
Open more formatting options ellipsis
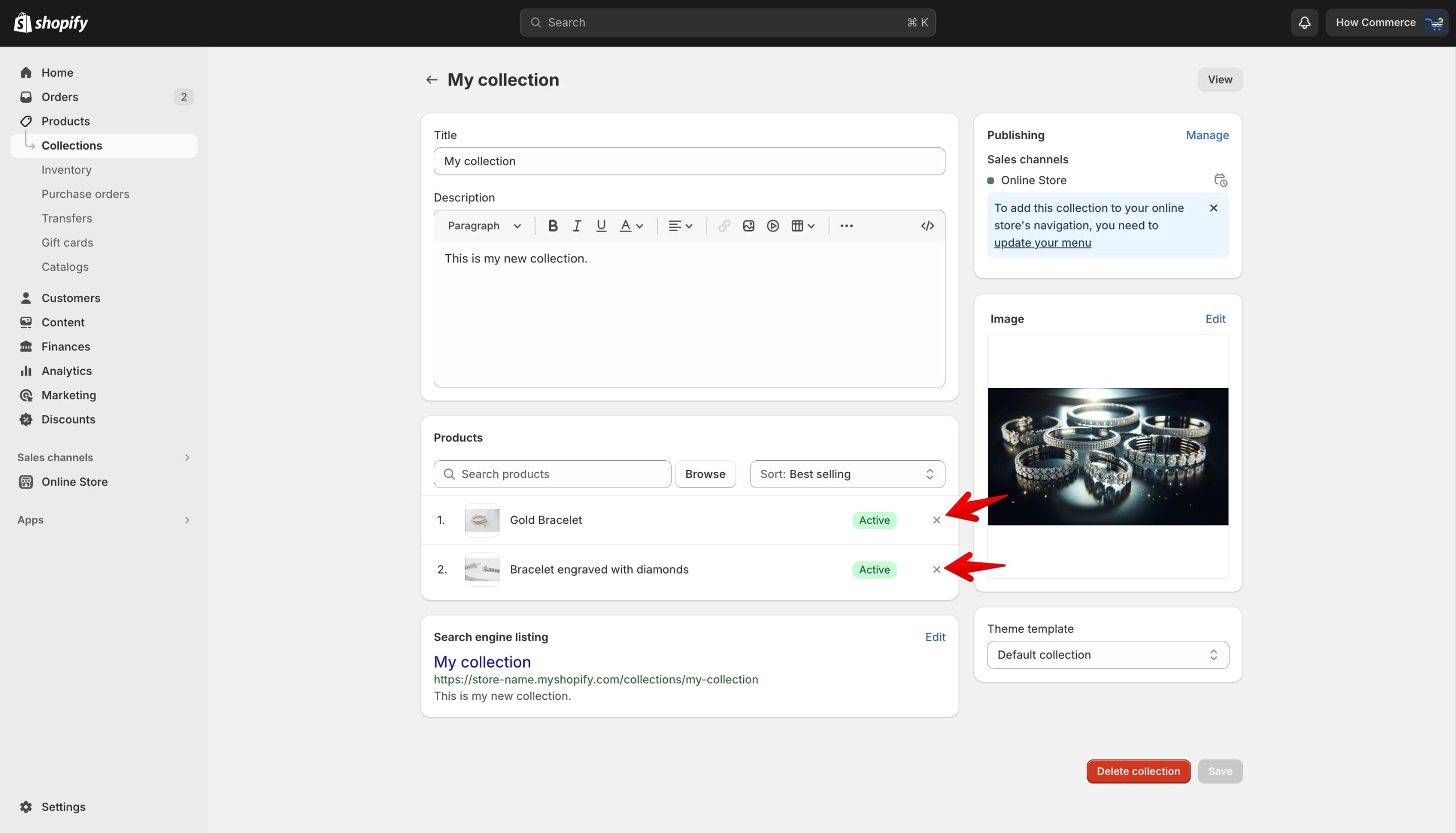pyautogui.click(x=846, y=226)
